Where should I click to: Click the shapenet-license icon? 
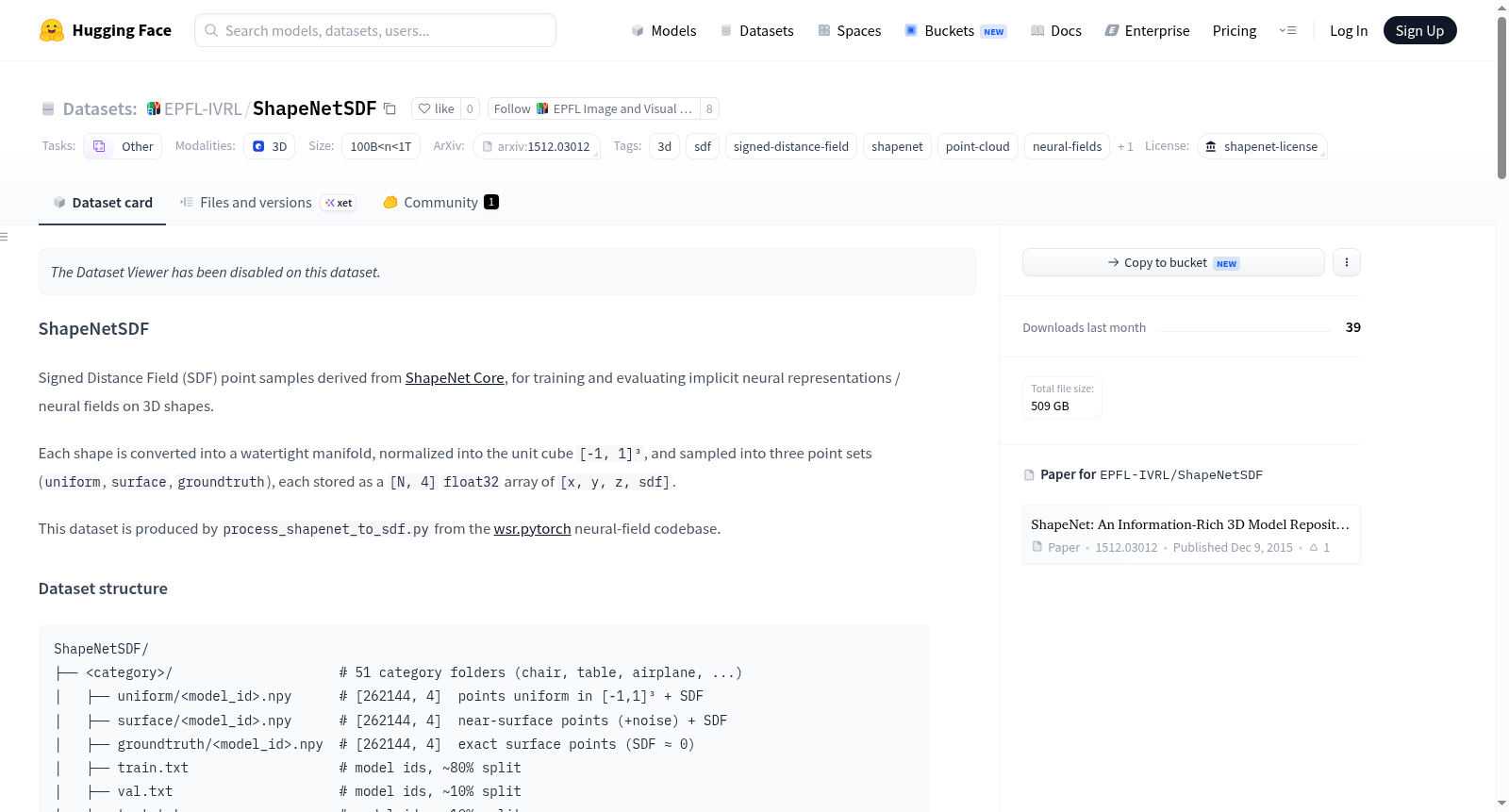point(1211,146)
